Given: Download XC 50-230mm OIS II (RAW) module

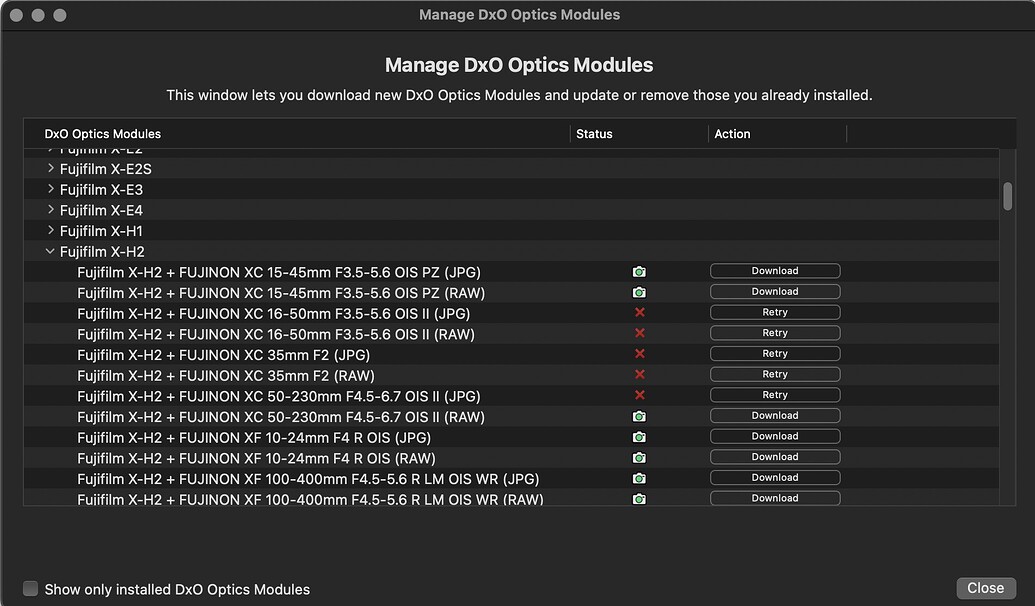Looking at the screenshot, I should click(775, 415).
